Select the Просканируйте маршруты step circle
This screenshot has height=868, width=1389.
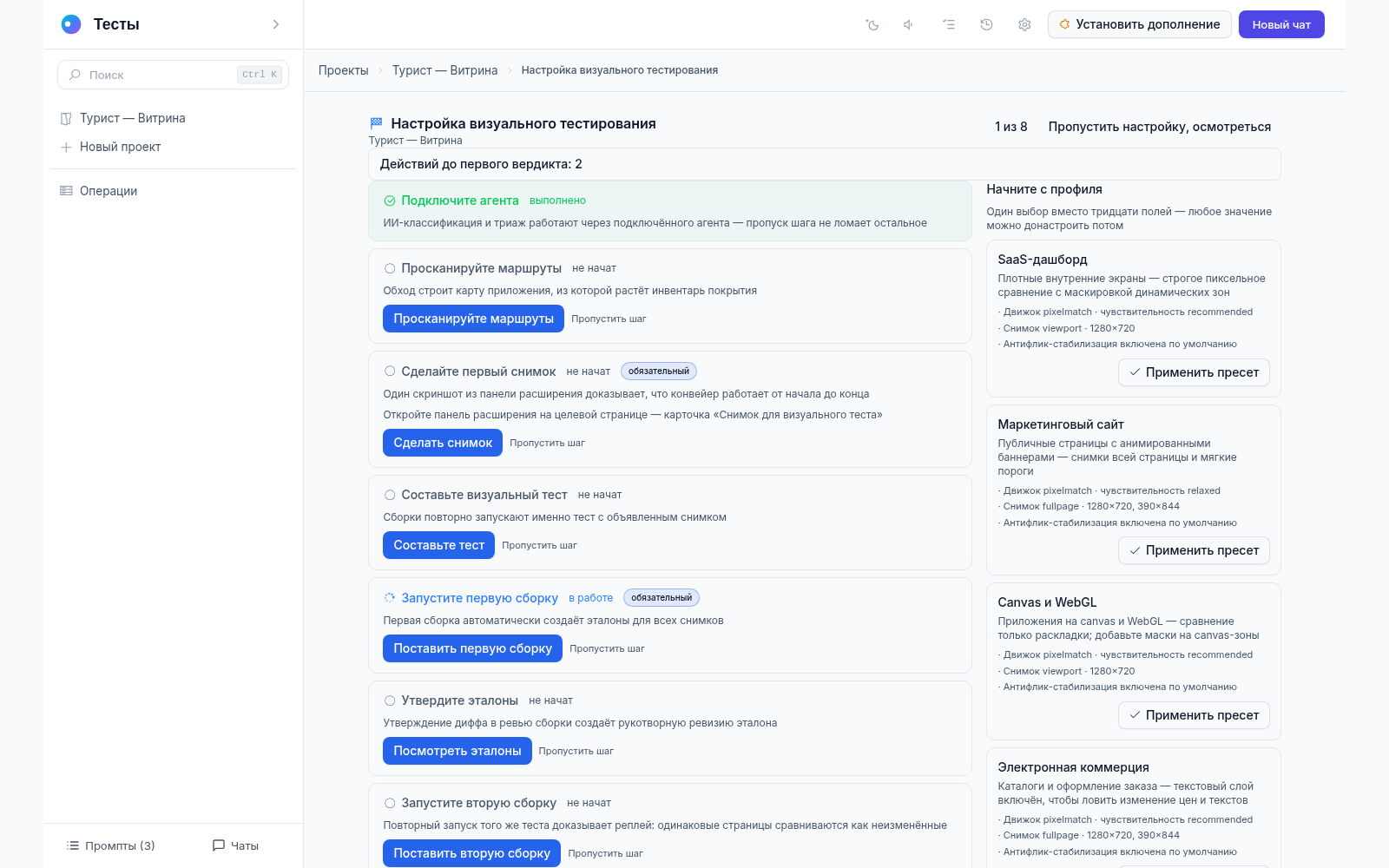390,268
